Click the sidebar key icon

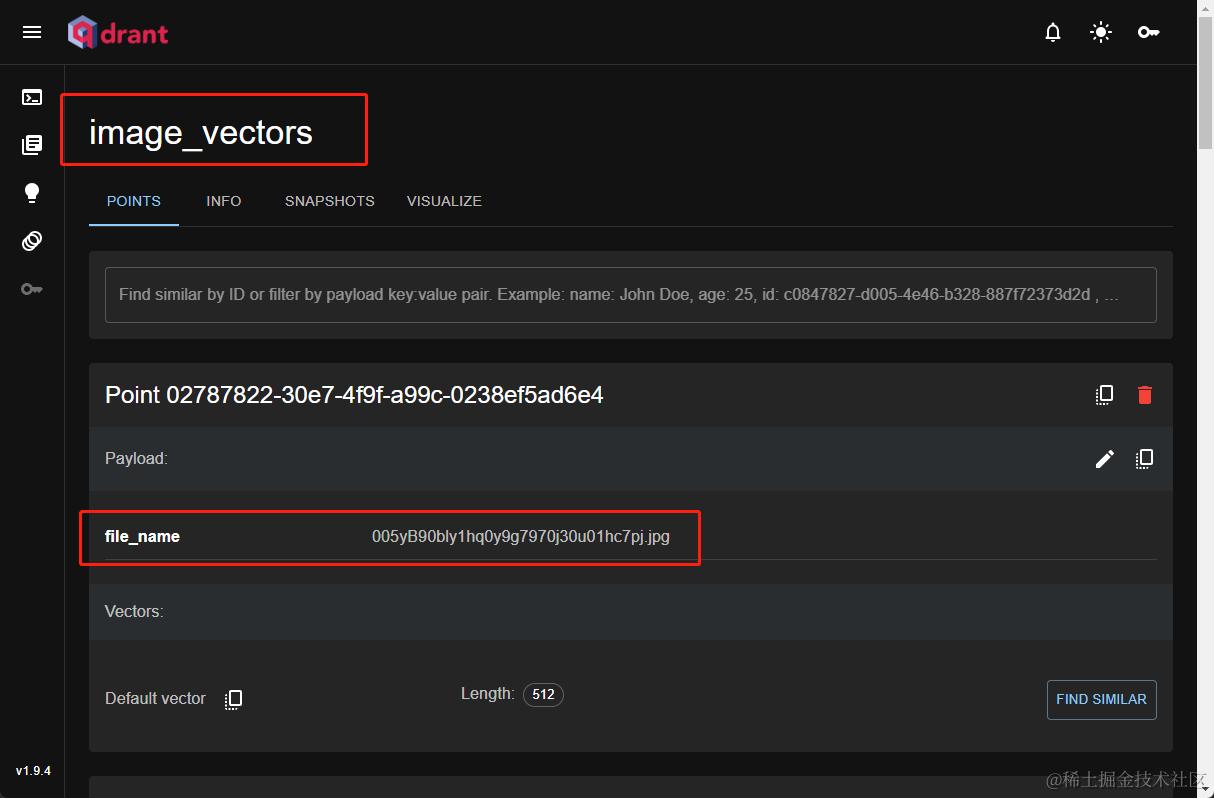click(x=32, y=289)
